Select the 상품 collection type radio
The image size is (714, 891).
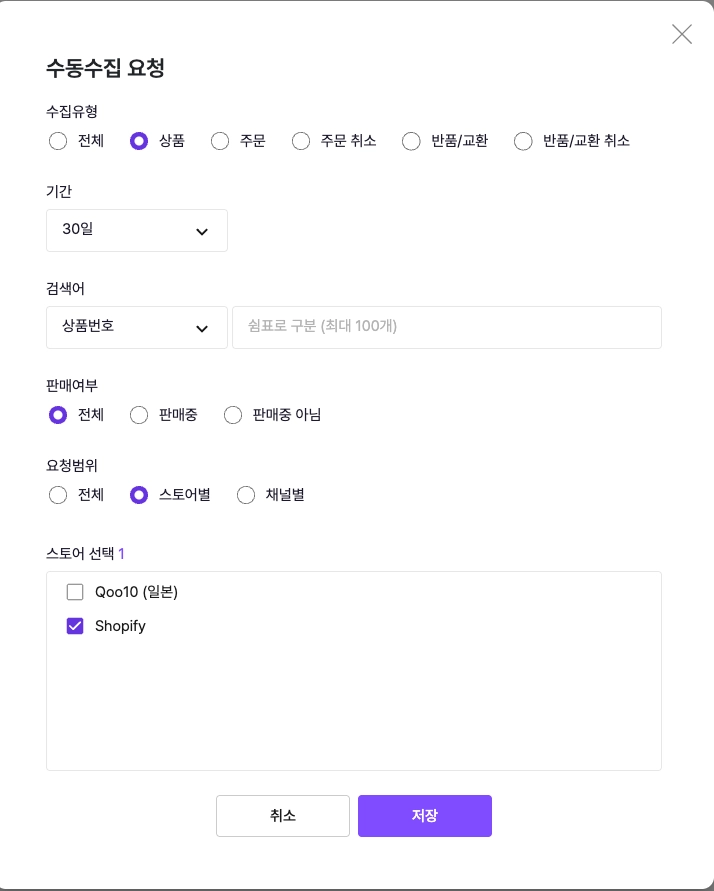(139, 141)
